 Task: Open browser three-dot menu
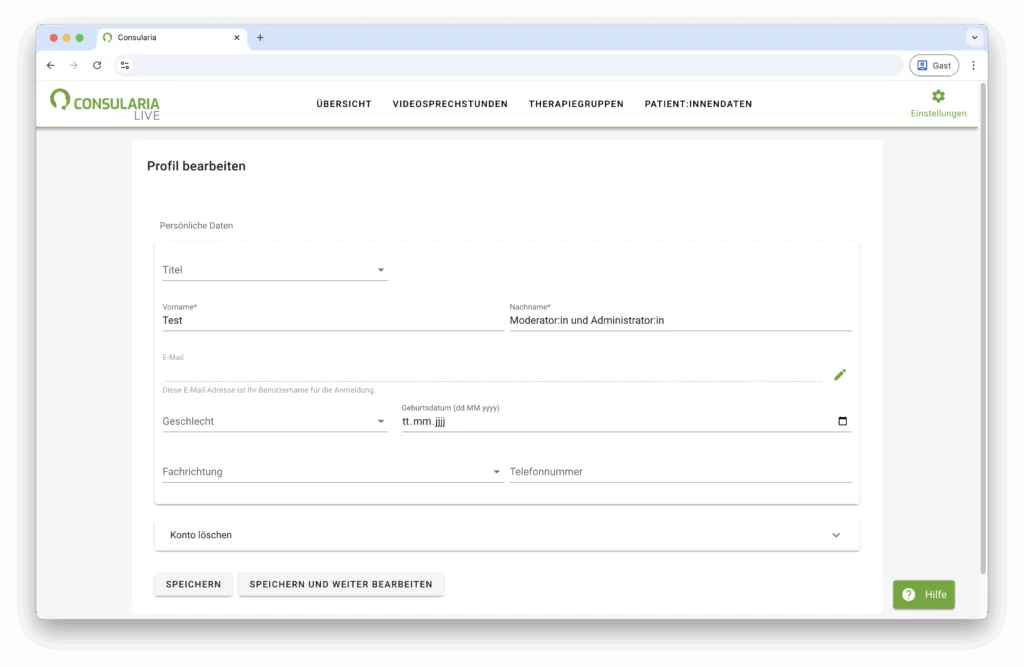point(973,65)
